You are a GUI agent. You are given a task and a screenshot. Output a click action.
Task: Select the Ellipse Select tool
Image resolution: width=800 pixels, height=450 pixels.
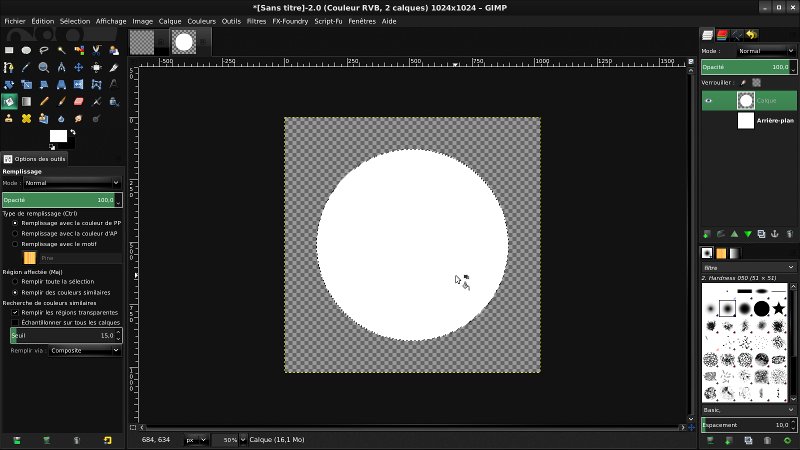27,50
